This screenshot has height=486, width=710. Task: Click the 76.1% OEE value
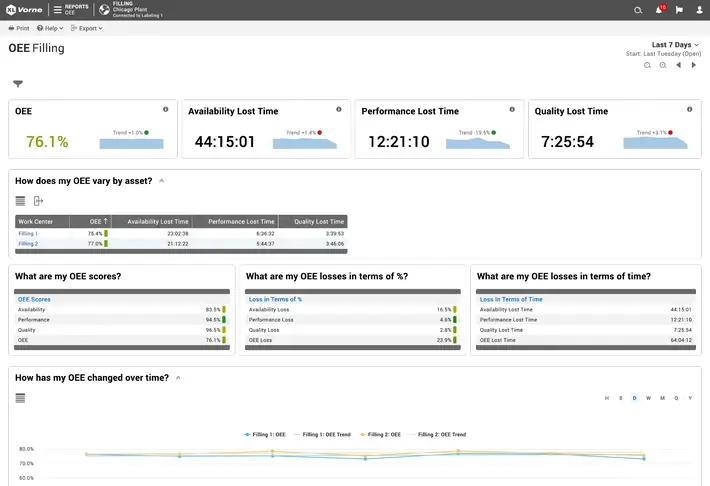click(47, 142)
